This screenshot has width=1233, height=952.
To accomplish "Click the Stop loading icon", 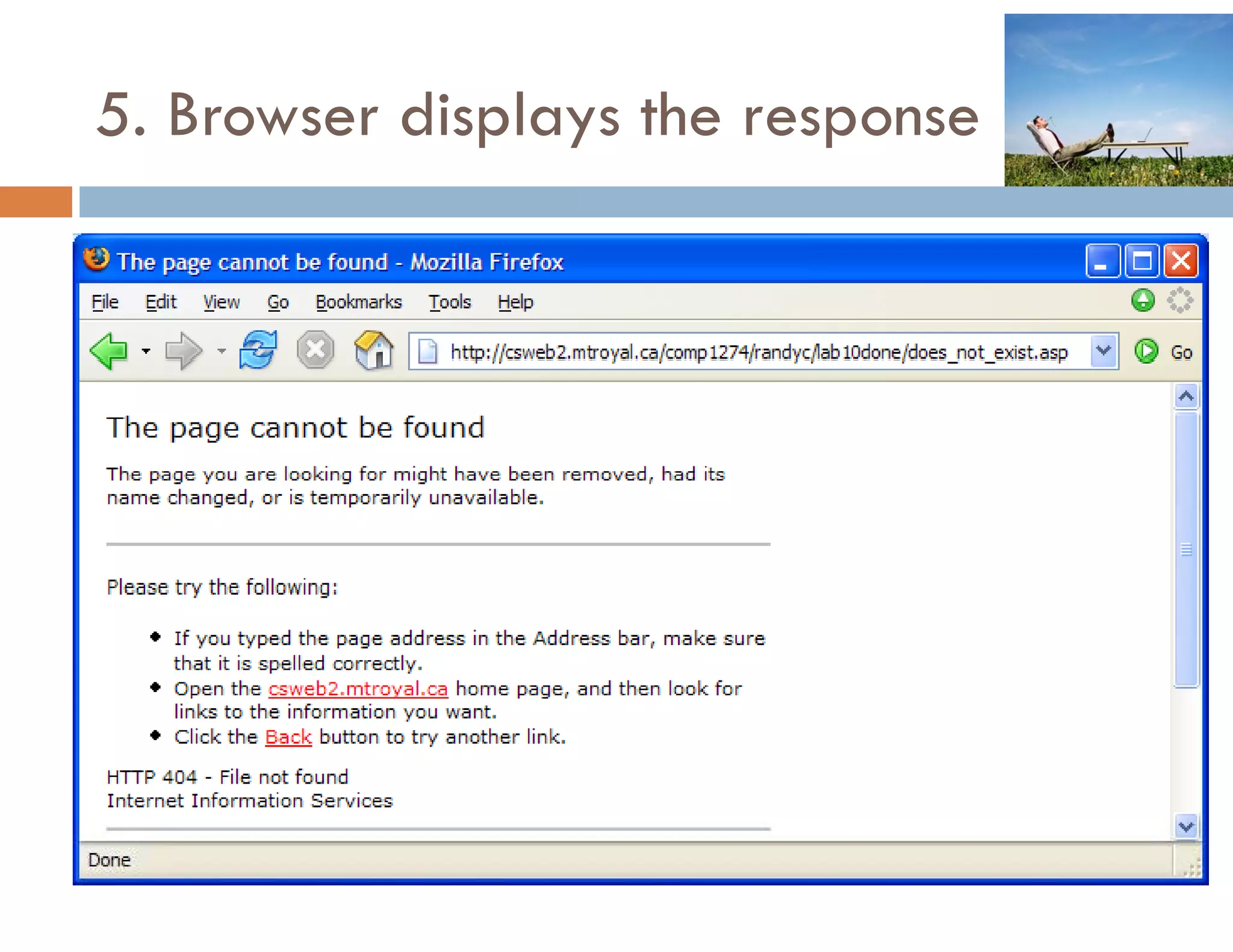I will (315, 350).
